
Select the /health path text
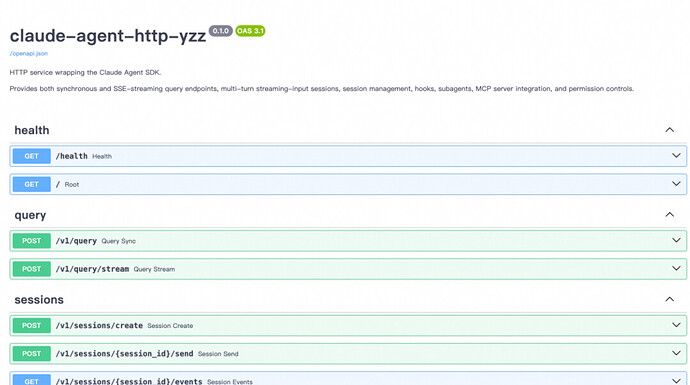point(71,156)
